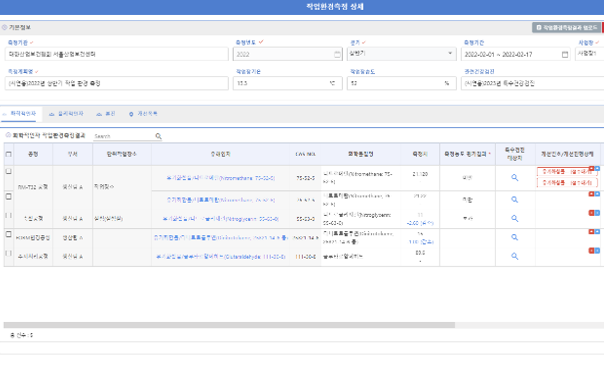Click the 55-63-0 CAS number cell
The image size is (604, 378).
tap(305, 219)
